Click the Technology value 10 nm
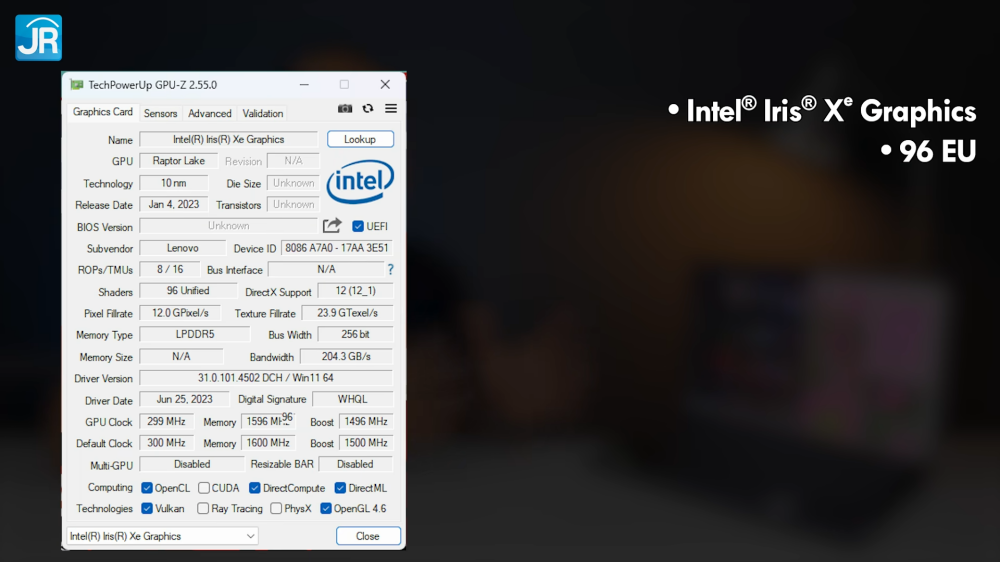The width and height of the screenshot is (1000, 562). pyautogui.click(x=173, y=183)
